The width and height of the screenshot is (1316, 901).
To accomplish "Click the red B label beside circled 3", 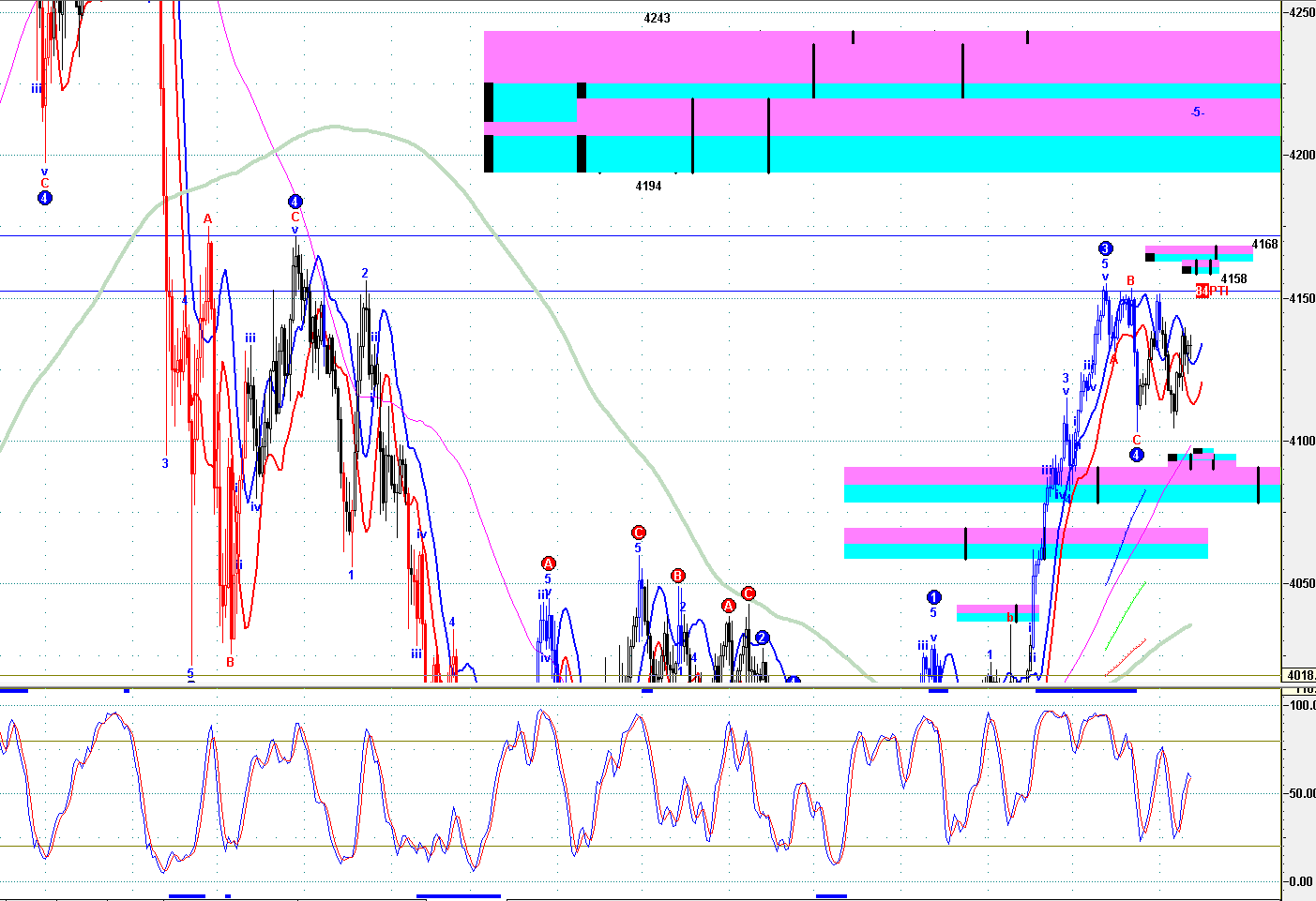I will coord(1131,280).
